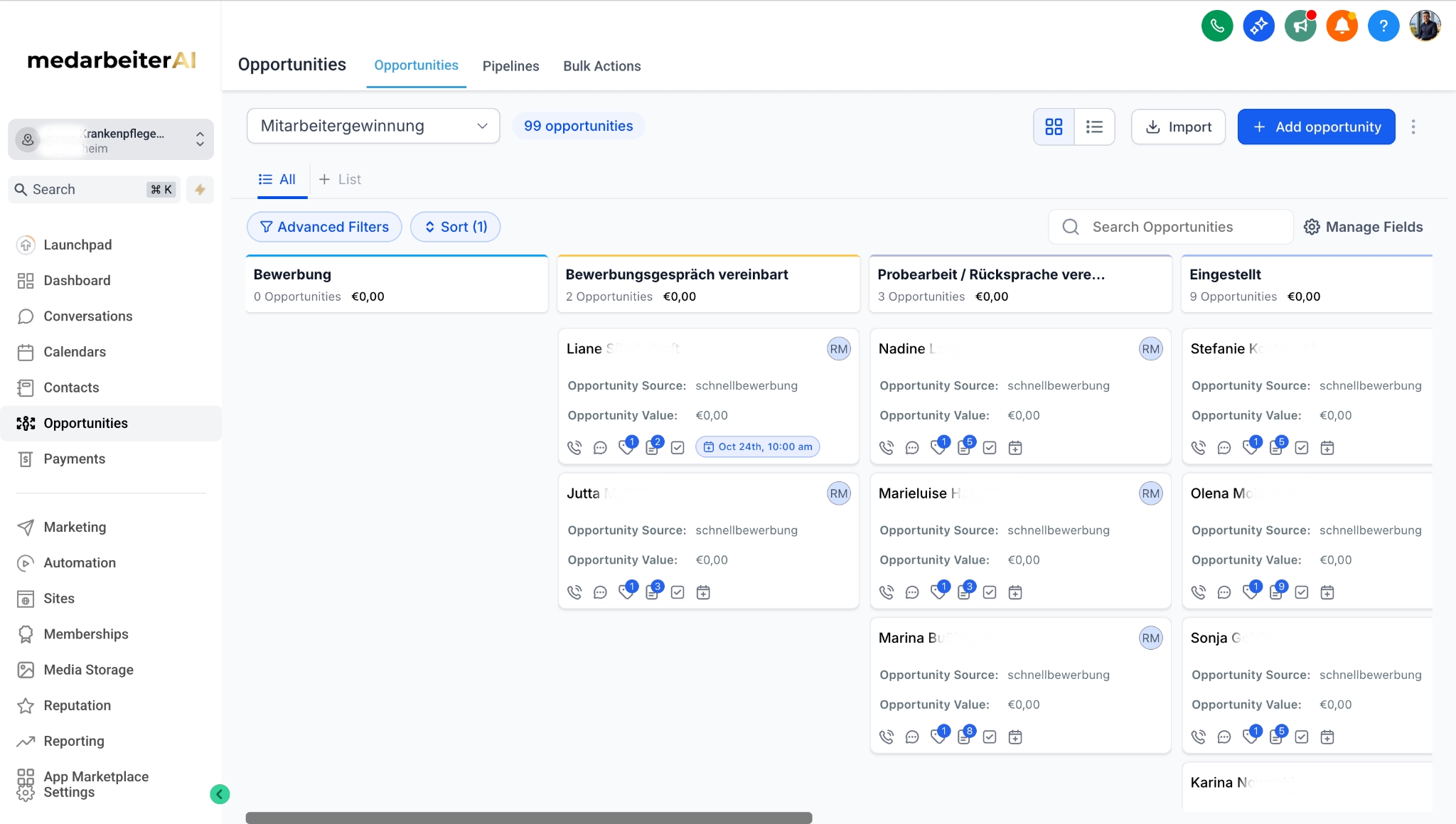Switch to the Pipelines tab

coord(510,65)
